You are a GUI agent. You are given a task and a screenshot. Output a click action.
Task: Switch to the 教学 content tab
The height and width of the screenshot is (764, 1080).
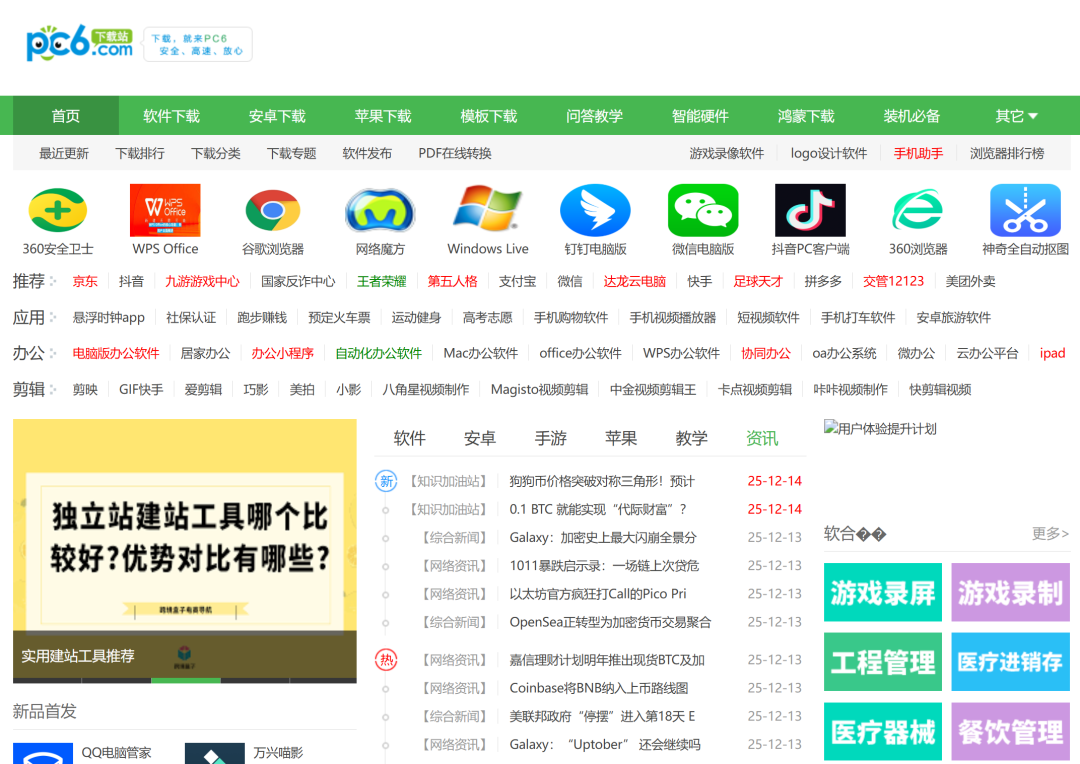(x=692, y=438)
